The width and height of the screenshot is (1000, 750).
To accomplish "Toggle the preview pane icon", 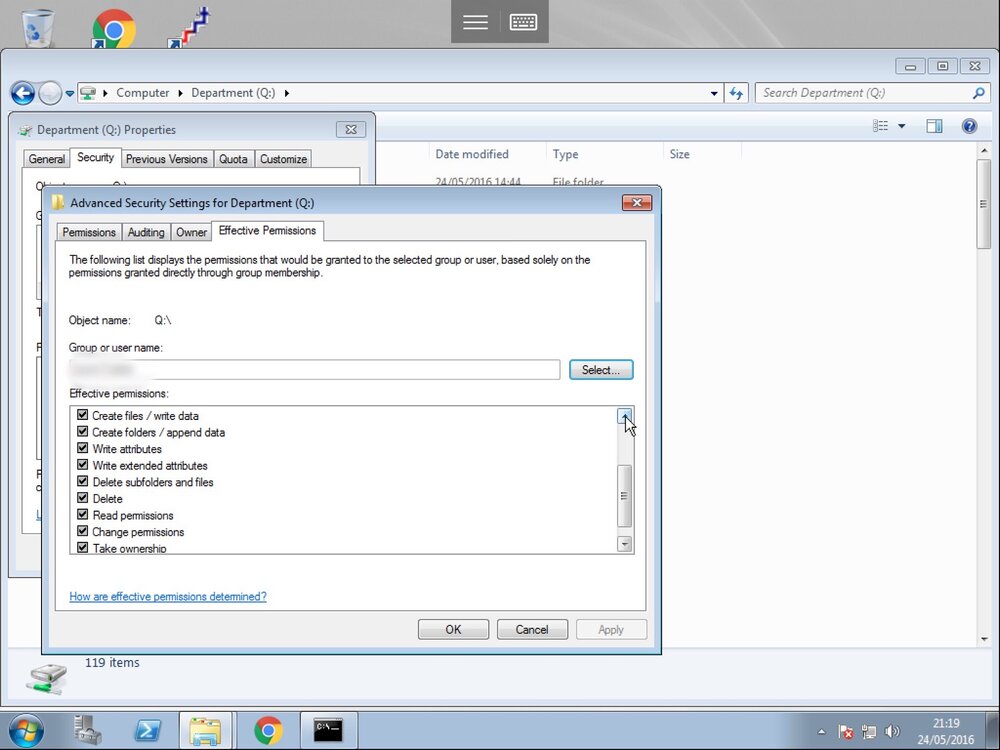I will [x=934, y=126].
